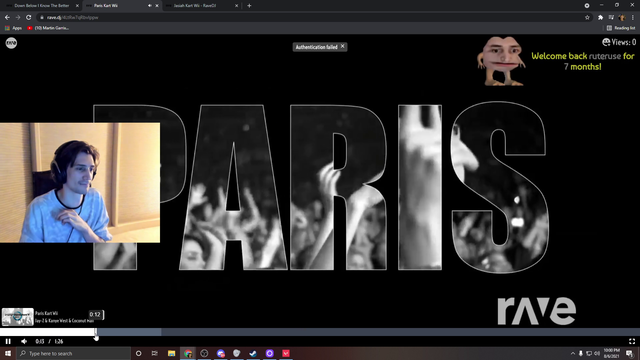
Task: Open the Chrome profile avatar
Action: click(x=622, y=18)
